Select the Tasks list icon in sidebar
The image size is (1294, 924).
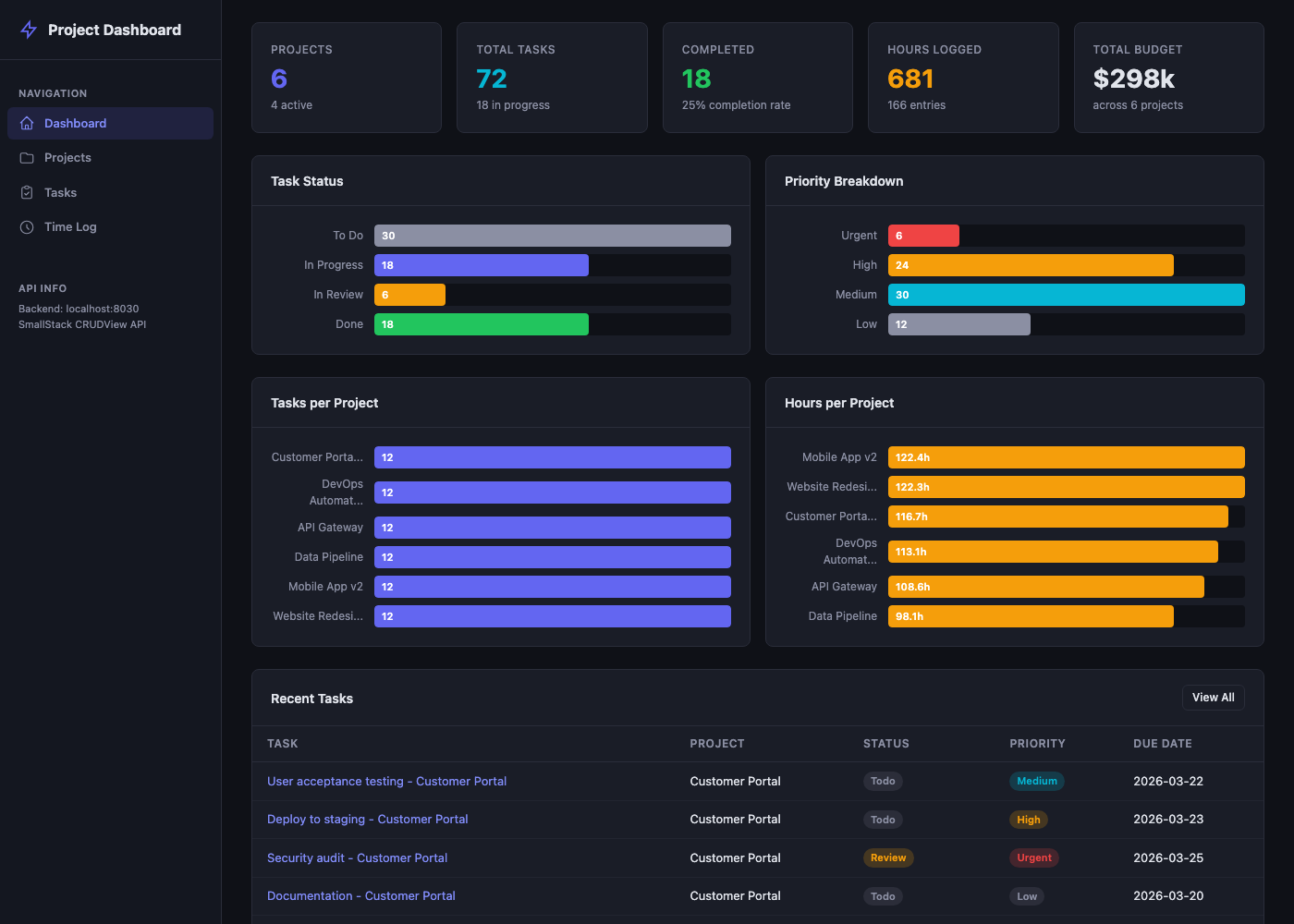[x=28, y=192]
